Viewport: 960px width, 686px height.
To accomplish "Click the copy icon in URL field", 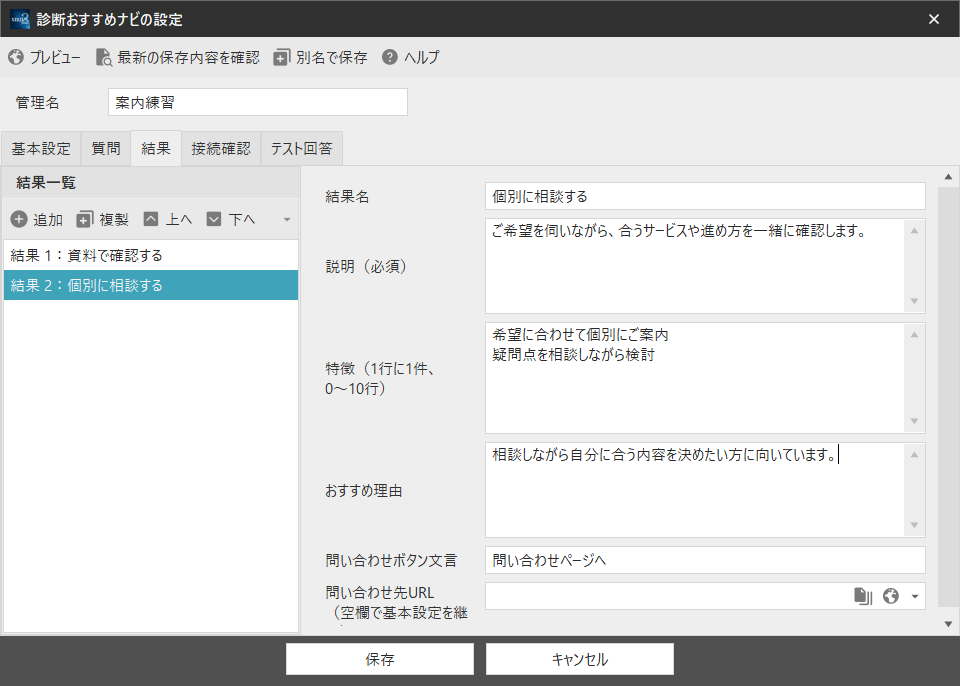I will pyautogui.click(x=863, y=596).
